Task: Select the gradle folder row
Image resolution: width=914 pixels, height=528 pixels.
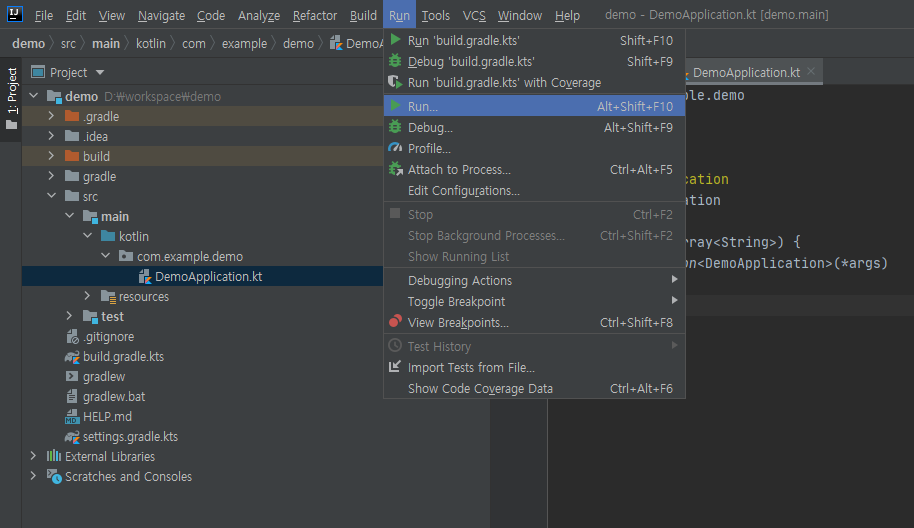Action: 203,176
